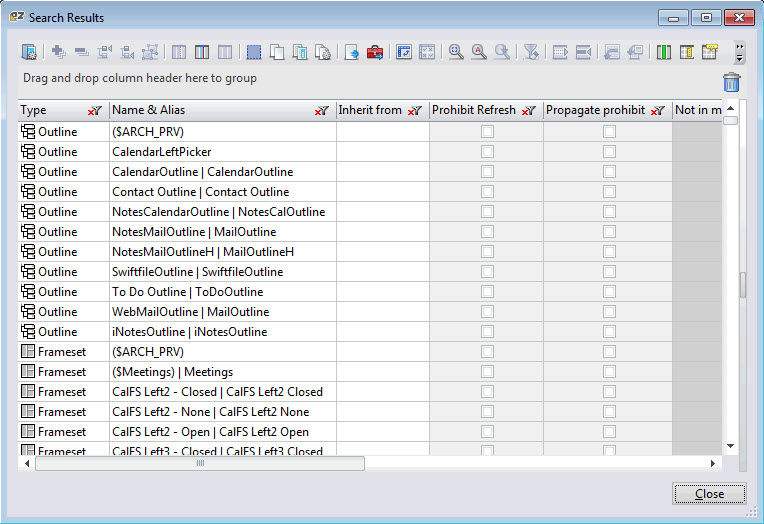764x524 pixels.
Task: Select the WebMailOutline | MailOutline row
Action: (192, 311)
